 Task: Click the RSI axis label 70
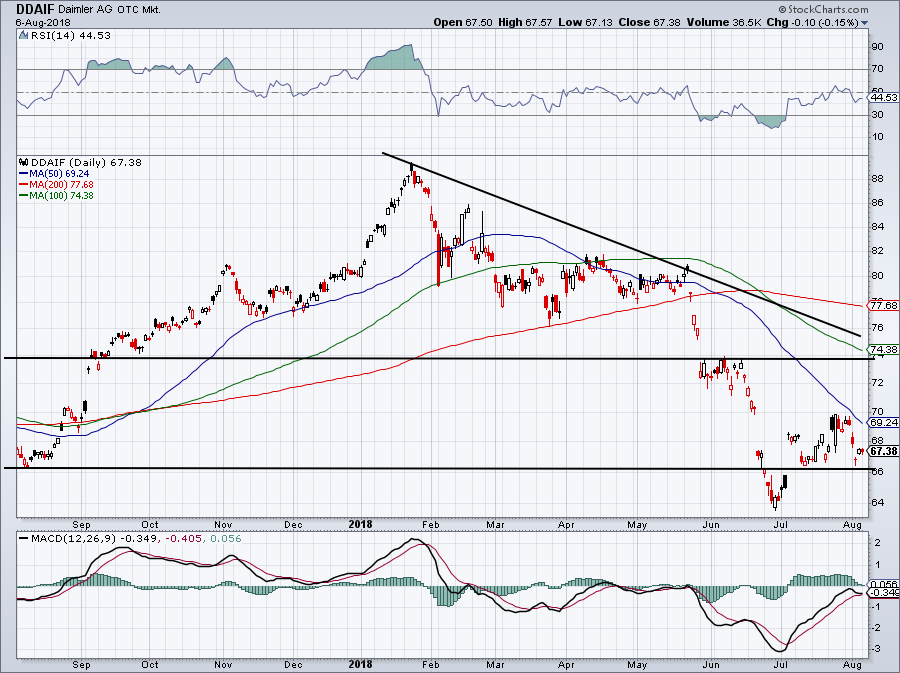(x=878, y=69)
